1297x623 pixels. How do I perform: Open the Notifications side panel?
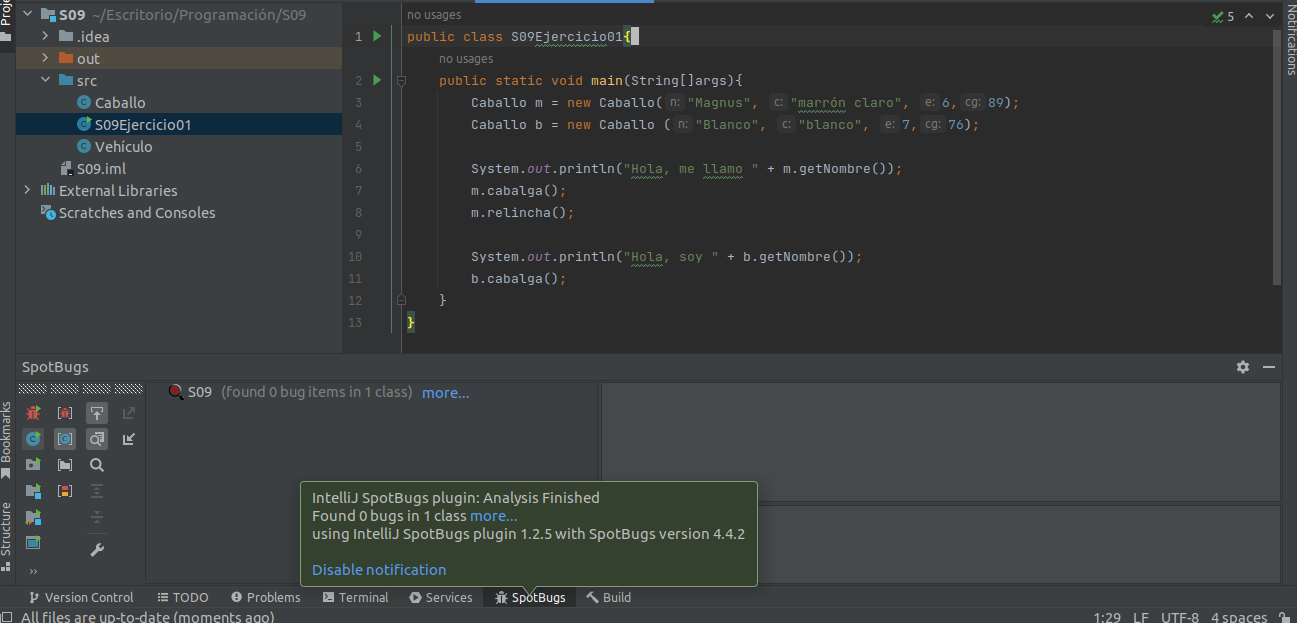(1290, 40)
